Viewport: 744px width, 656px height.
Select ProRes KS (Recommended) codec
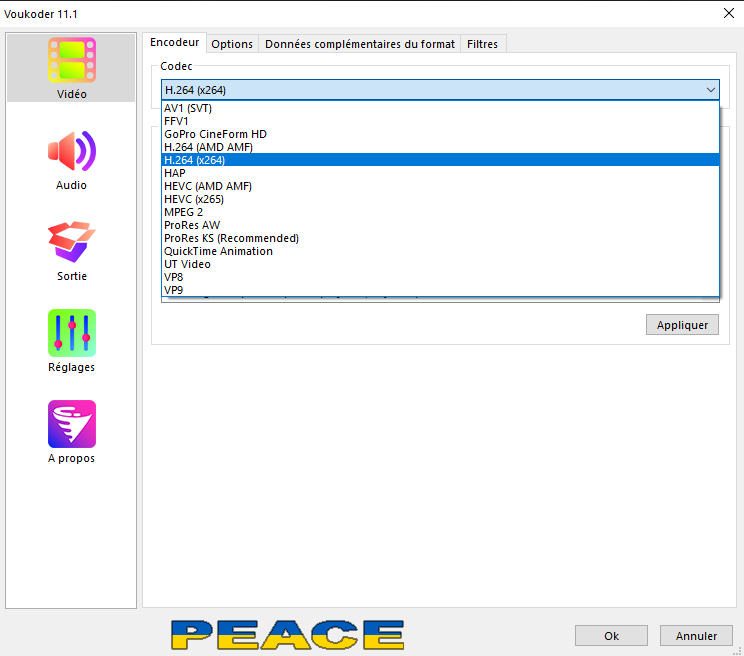point(440,238)
